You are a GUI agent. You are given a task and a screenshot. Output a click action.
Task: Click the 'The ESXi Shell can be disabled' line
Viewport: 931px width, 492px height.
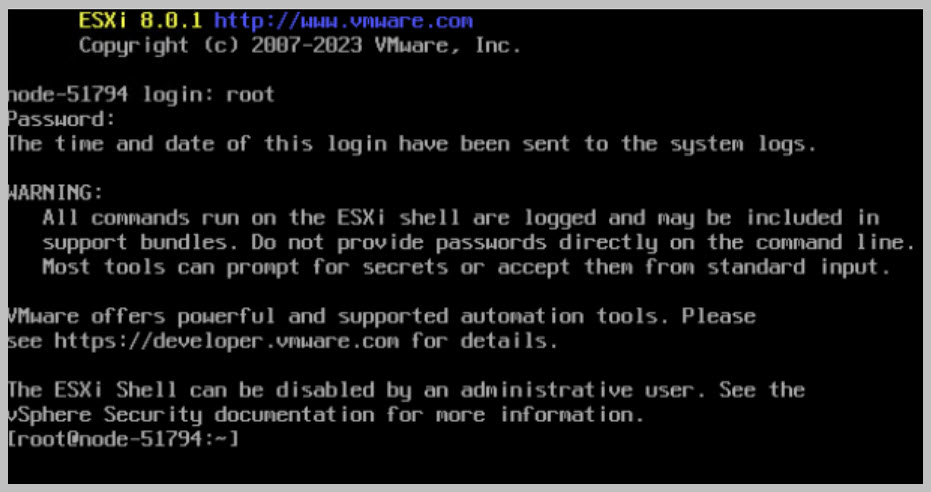405,389
